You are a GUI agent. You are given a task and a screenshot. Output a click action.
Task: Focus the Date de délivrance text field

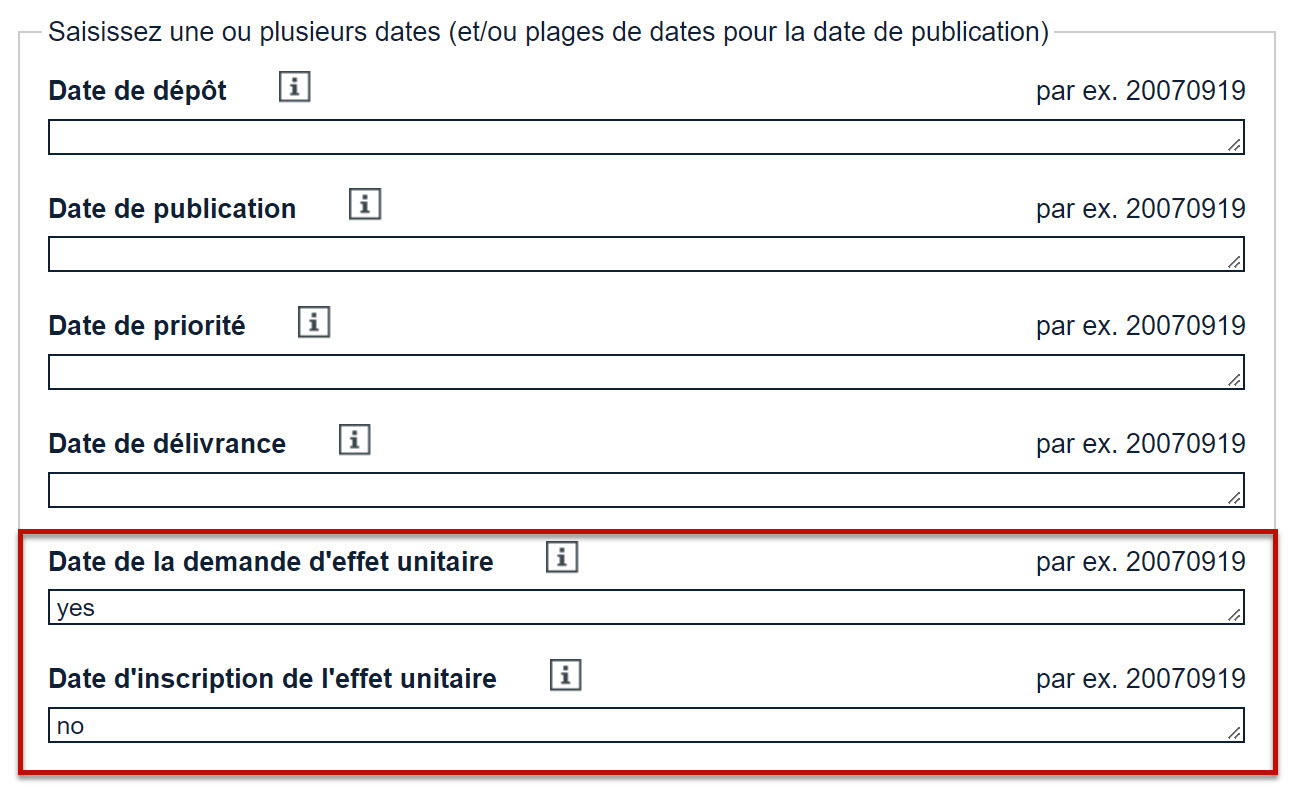640,490
